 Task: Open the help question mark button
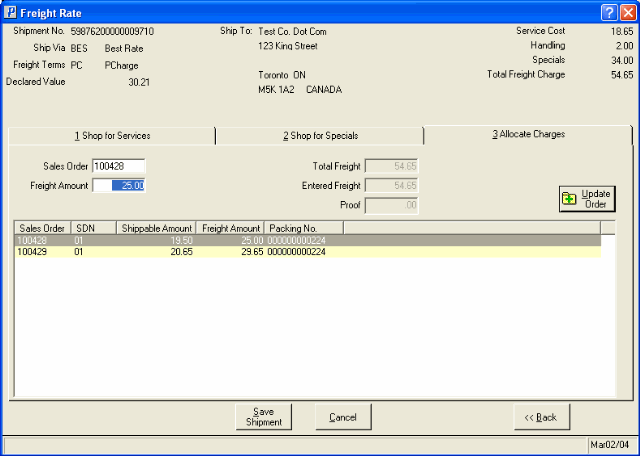(609, 13)
